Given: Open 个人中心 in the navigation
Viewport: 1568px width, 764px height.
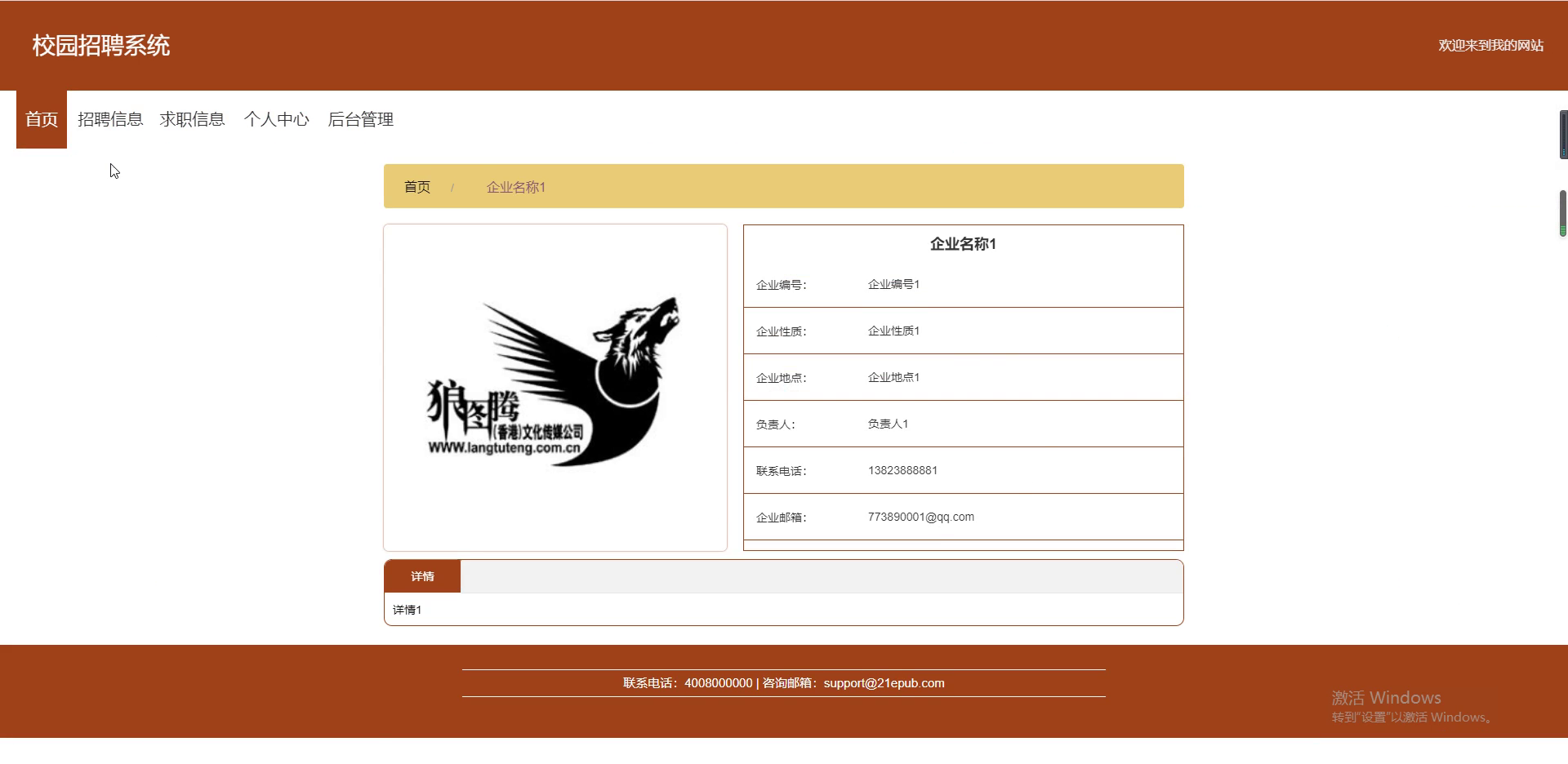Looking at the screenshot, I should 276,119.
